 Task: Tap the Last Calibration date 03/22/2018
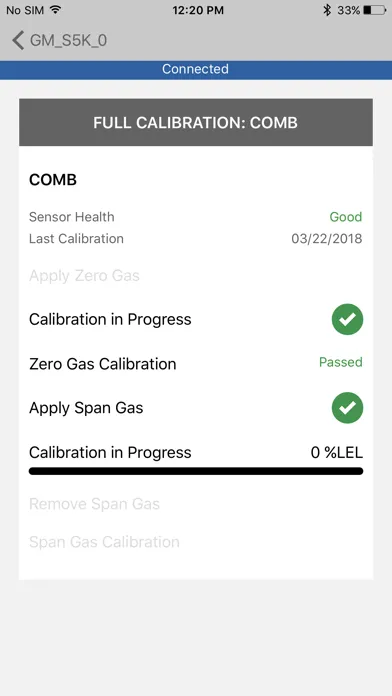pyautogui.click(x=327, y=239)
